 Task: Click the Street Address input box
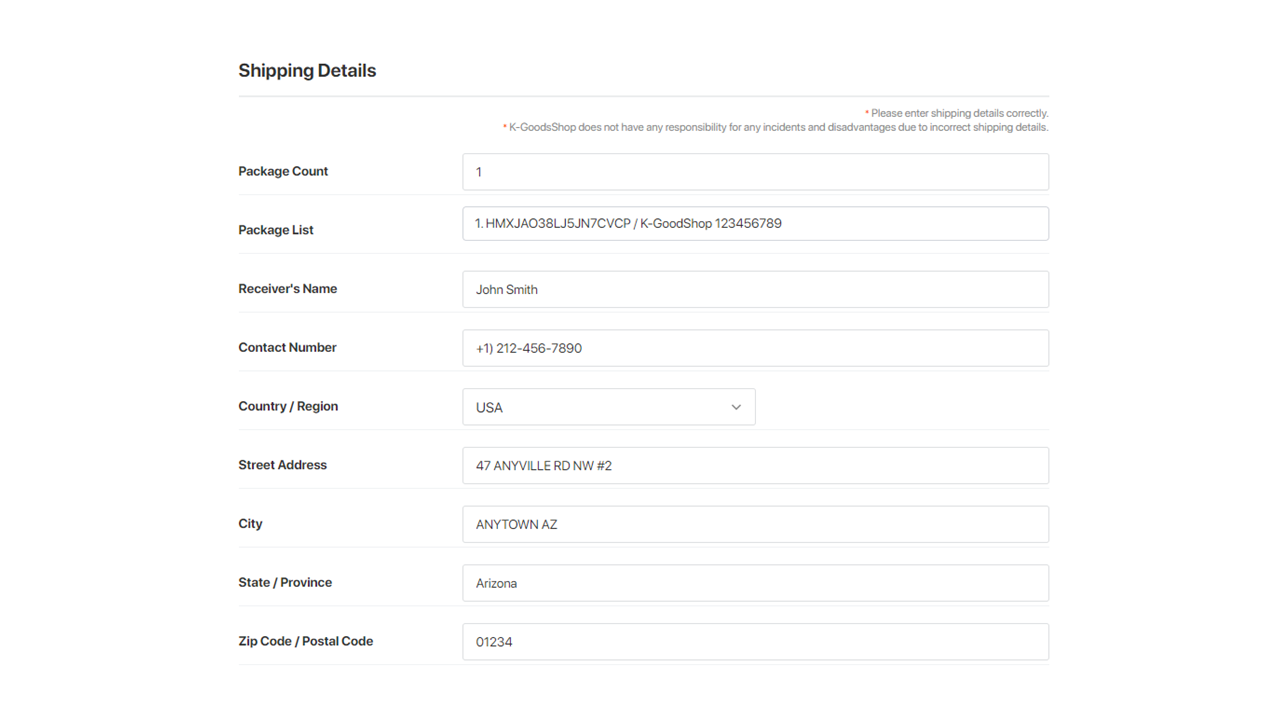(755, 466)
